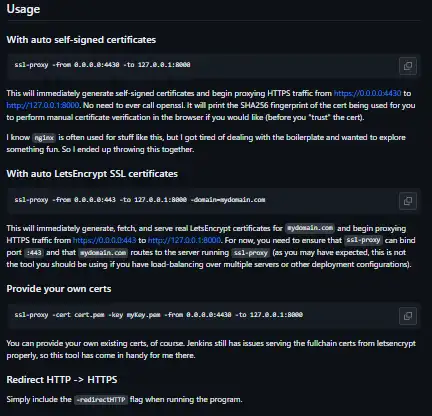
Task: Click the Usage heading
Action: (x=23, y=9)
